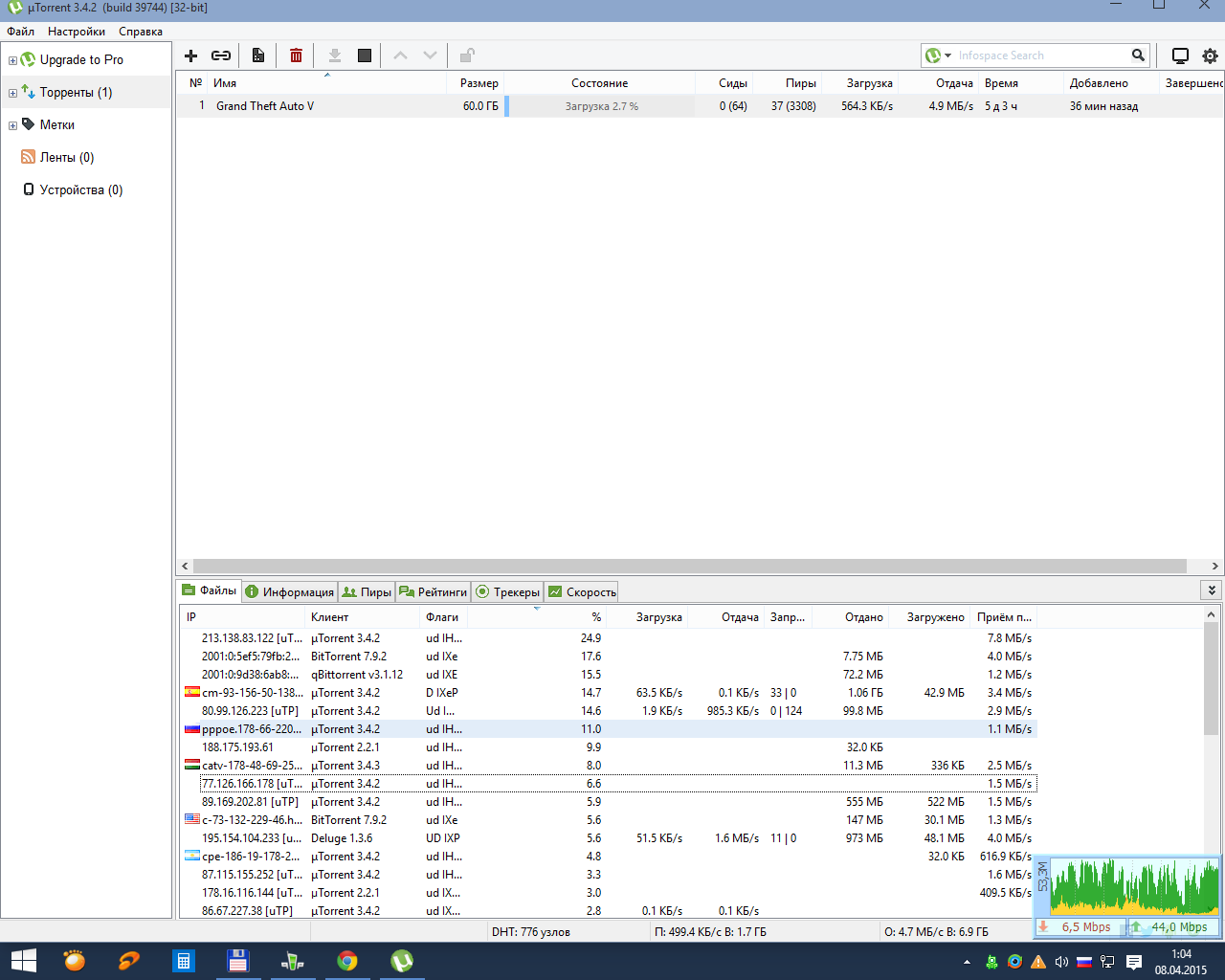Image resolution: width=1225 pixels, height=980 pixels.
Task: Click the Move Down Queue arrow
Action: (x=431, y=56)
